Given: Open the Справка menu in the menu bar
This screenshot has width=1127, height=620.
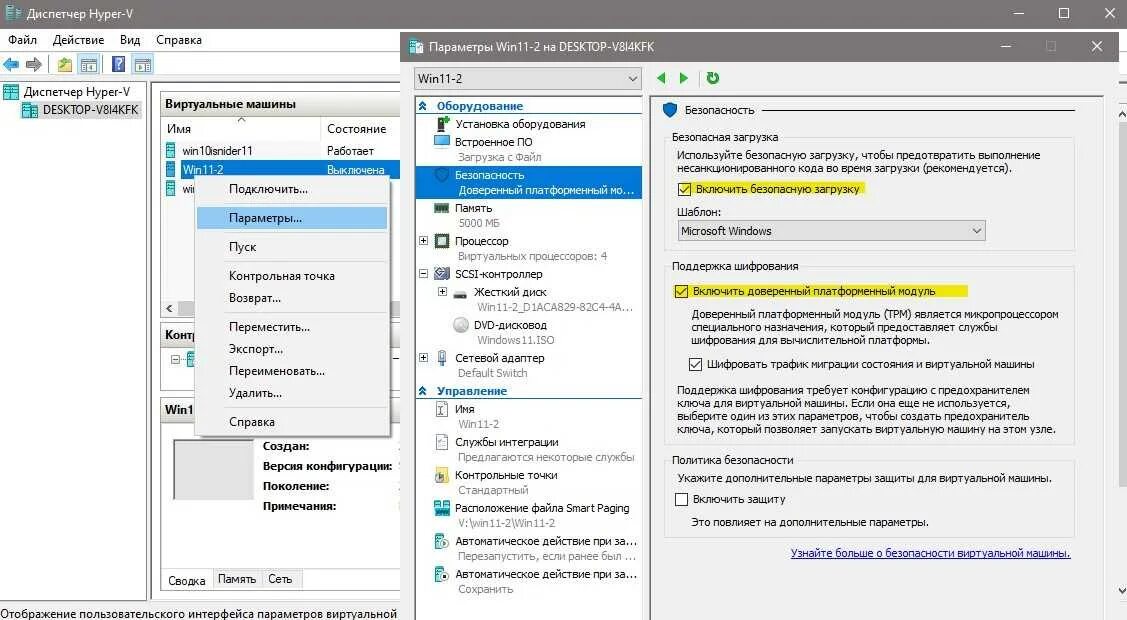Looking at the screenshot, I should tap(179, 40).
